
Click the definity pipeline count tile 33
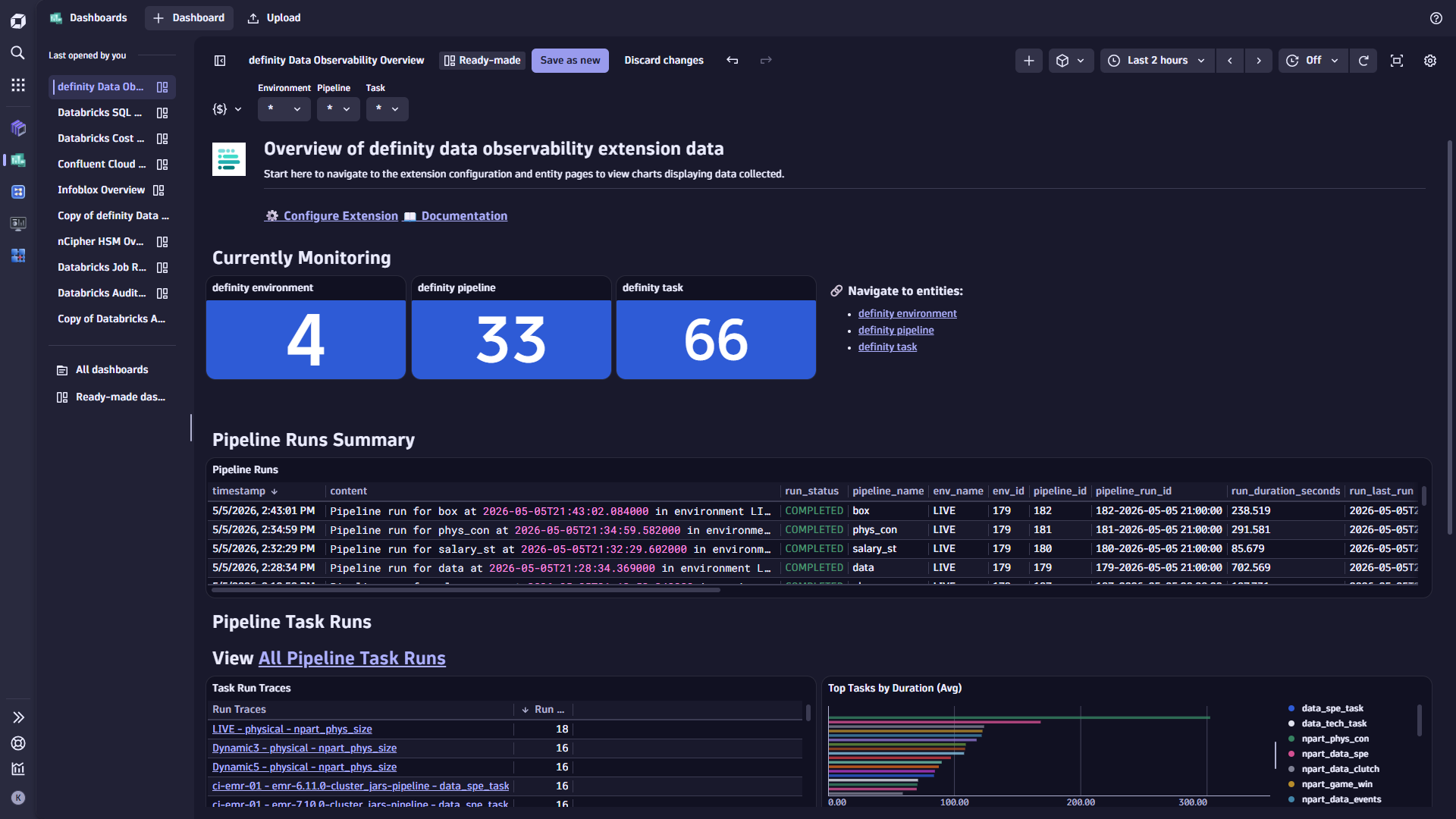(511, 340)
